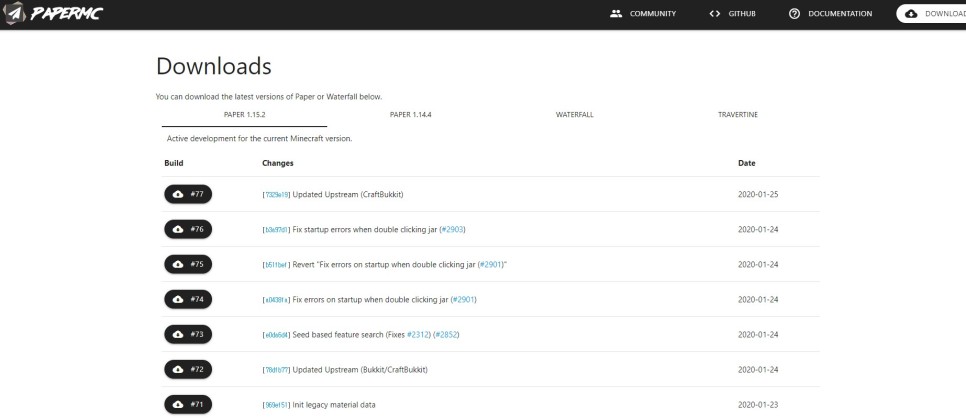Download build #77

pos(188,194)
